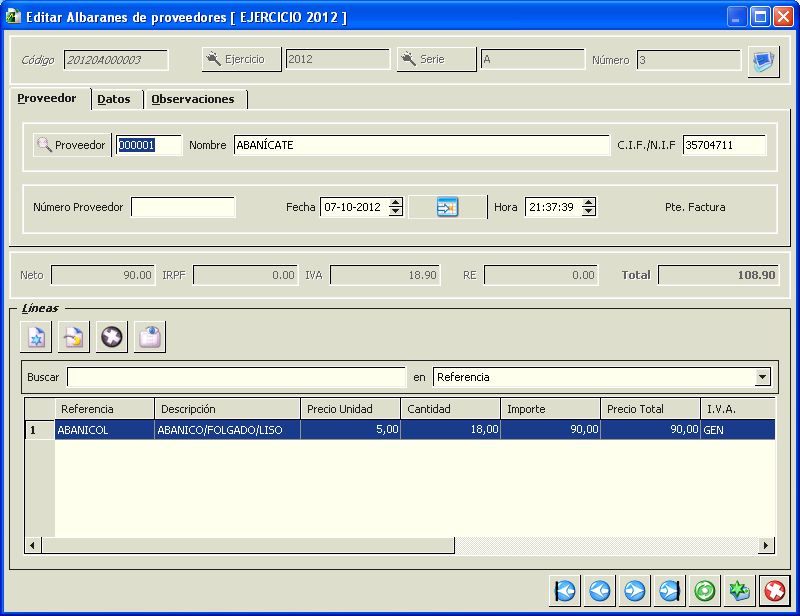Decrease the Hora time with down arrow
Image resolution: width=800 pixels, height=616 pixels.
(589, 211)
